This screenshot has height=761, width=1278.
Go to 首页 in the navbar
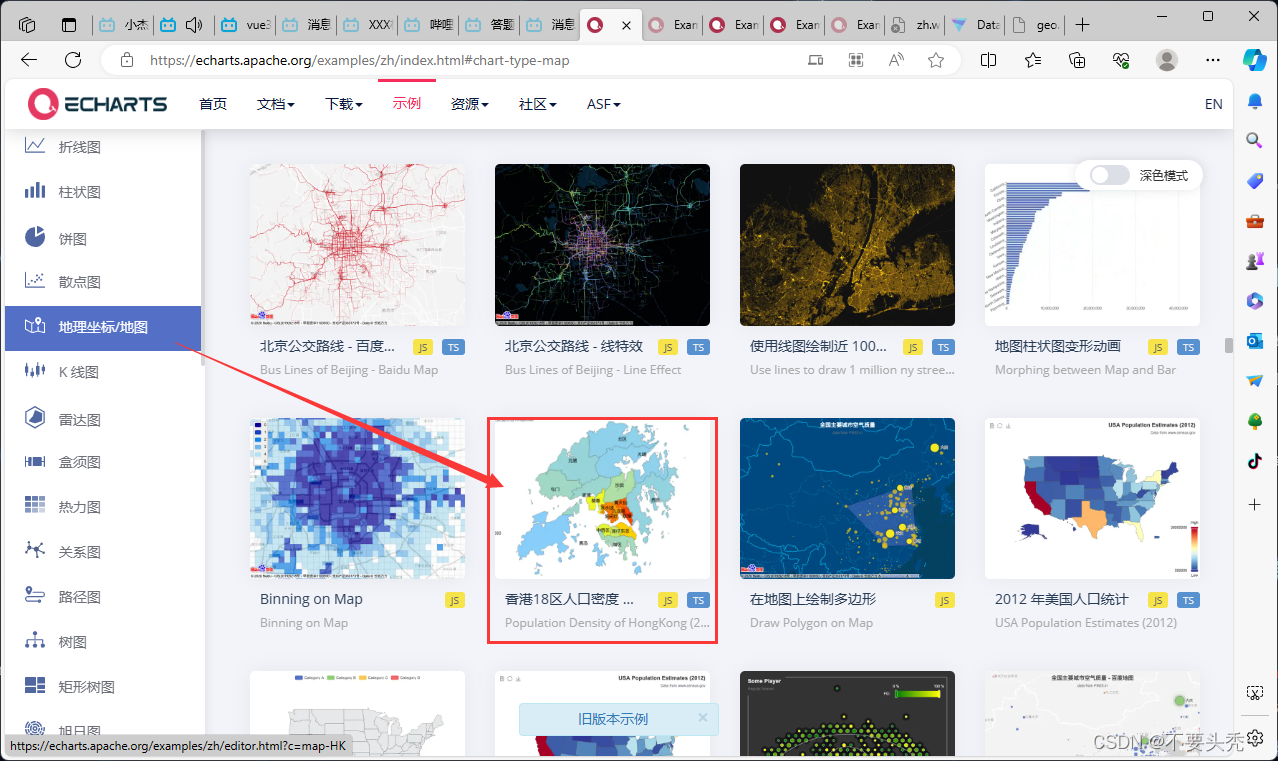click(213, 103)
